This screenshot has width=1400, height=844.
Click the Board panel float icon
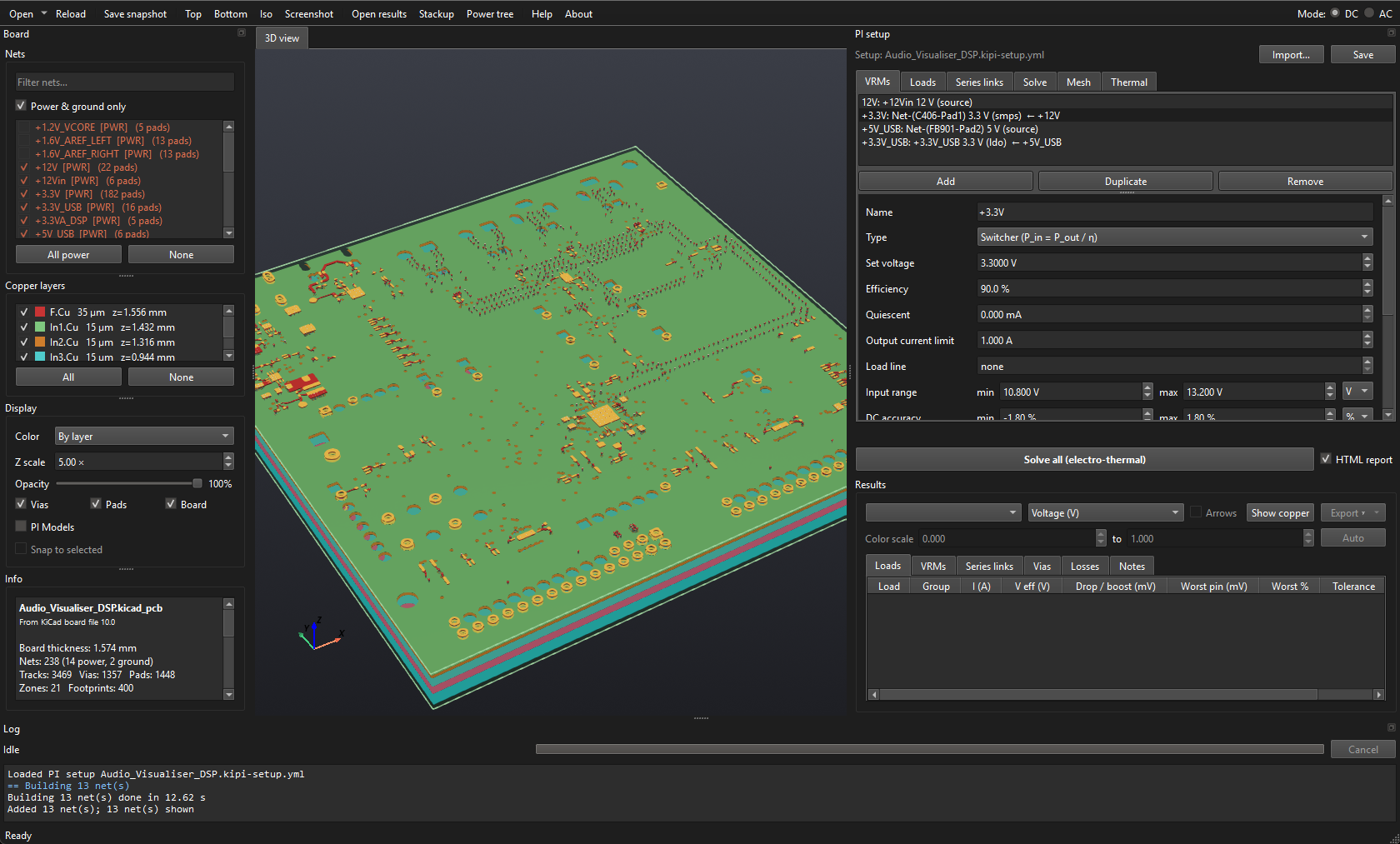(242, 33)
